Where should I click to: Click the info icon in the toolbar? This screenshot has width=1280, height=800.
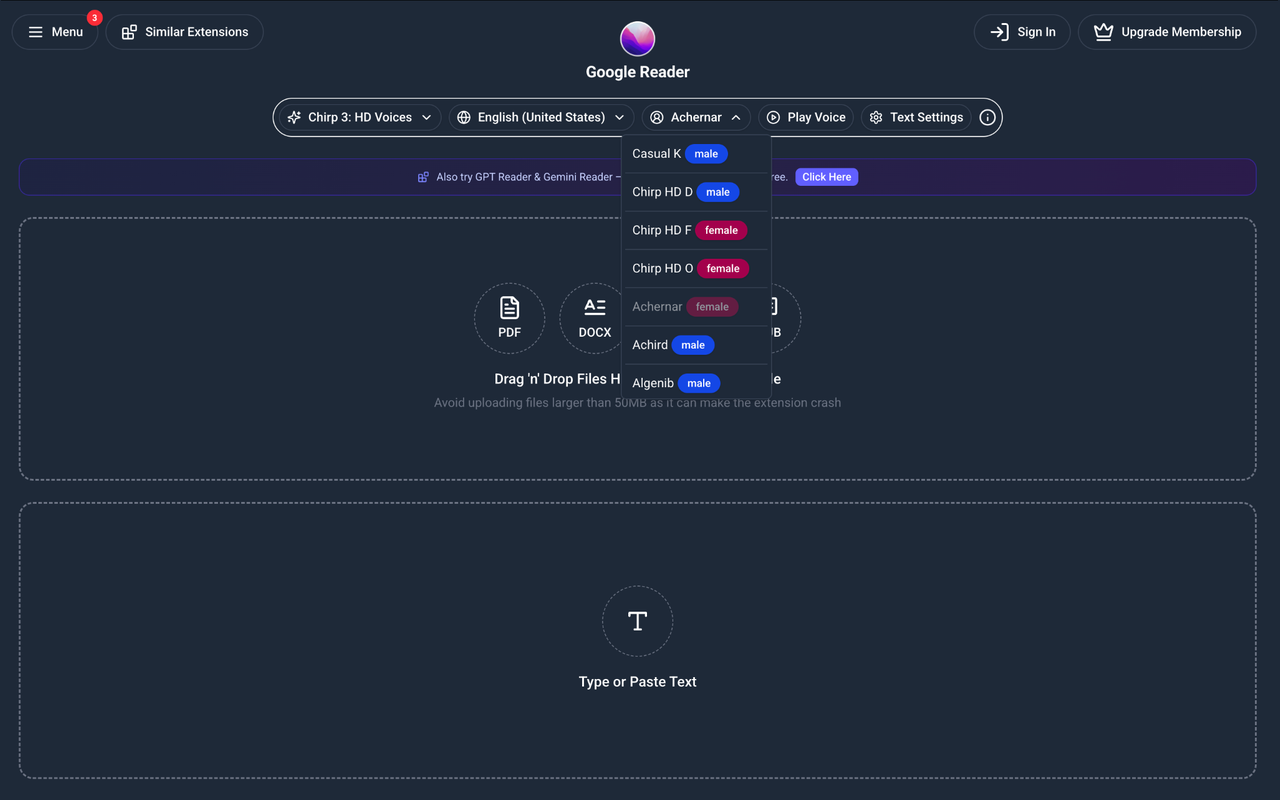click(x=987, y=117)
